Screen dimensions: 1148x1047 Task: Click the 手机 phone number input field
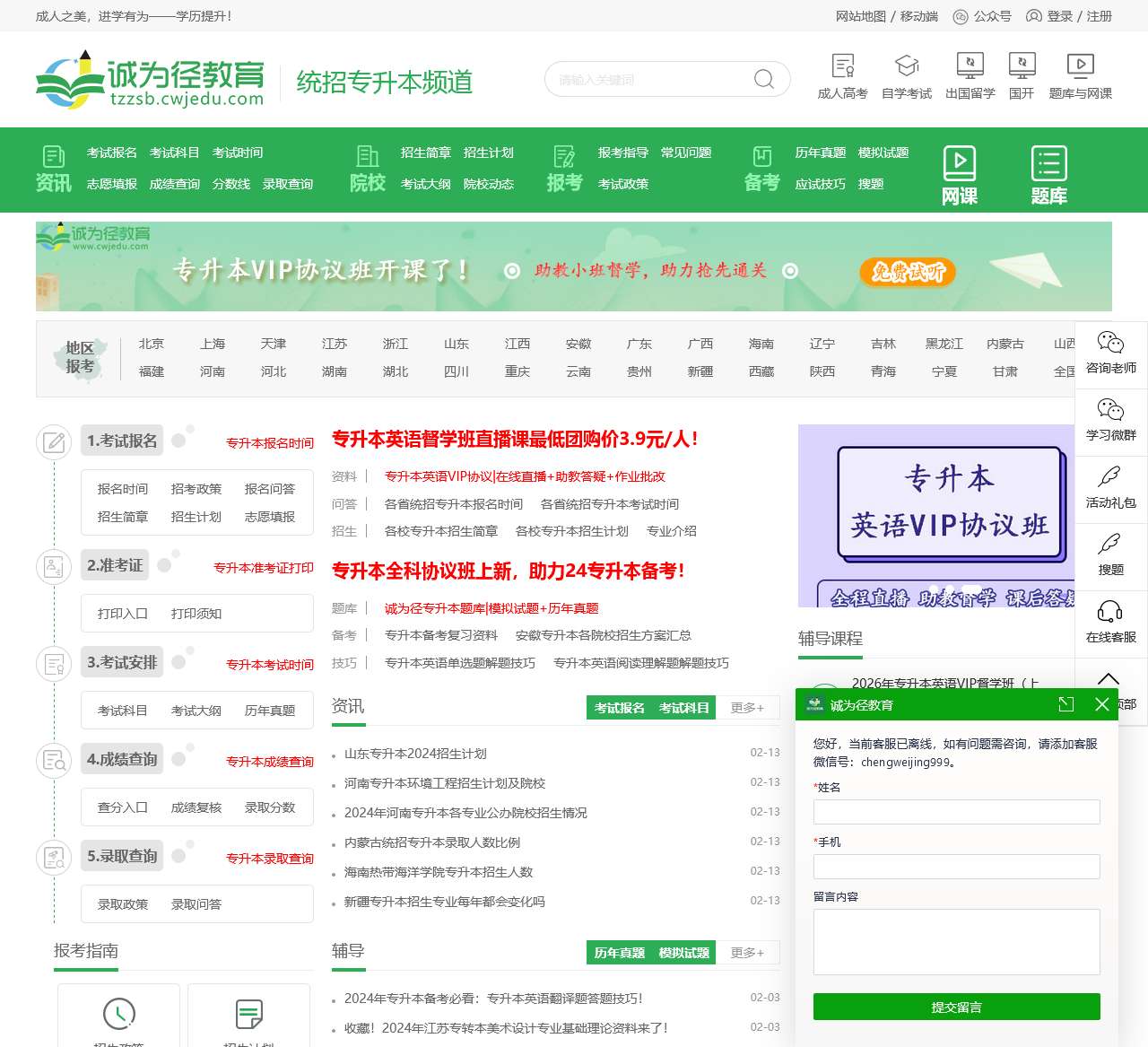tap(956, 867)
